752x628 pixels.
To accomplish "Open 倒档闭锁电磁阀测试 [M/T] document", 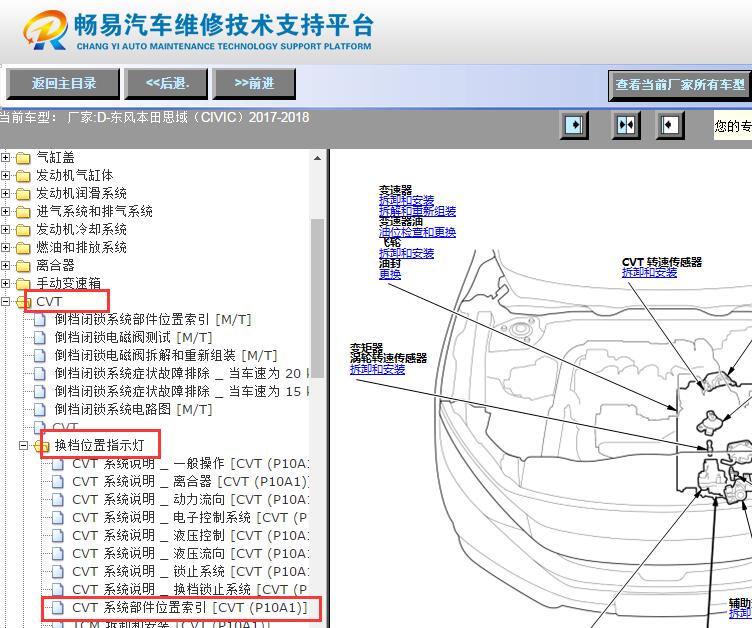I will point(133,338).
